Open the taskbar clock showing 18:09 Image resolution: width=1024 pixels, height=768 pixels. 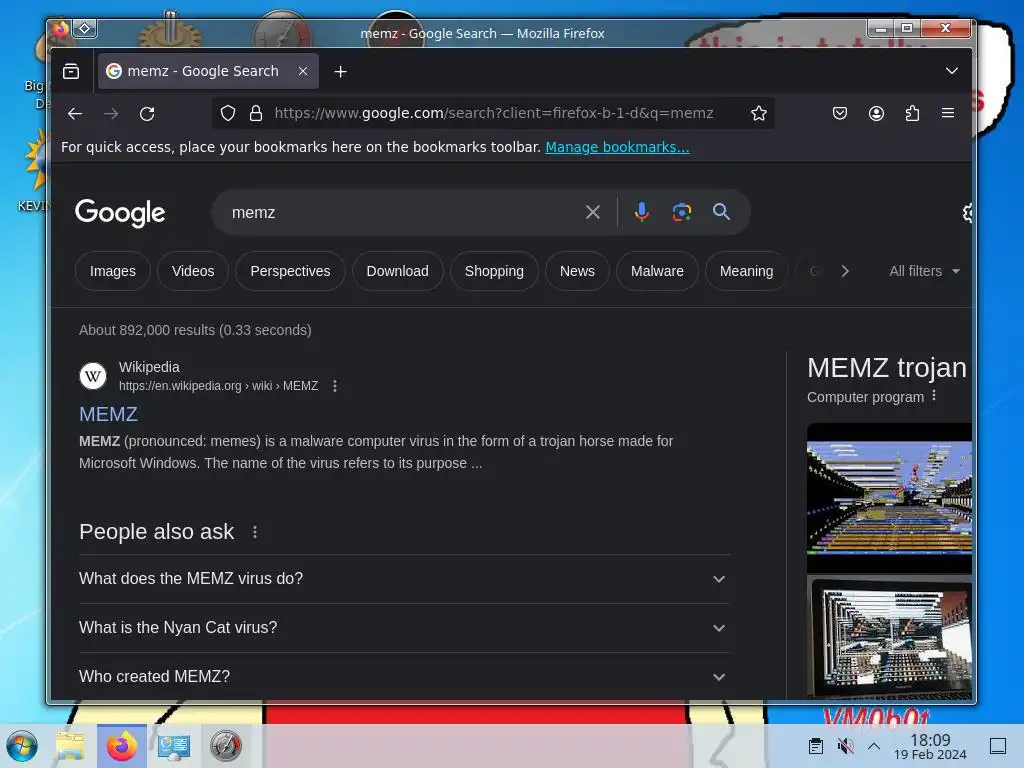[930, 746]
